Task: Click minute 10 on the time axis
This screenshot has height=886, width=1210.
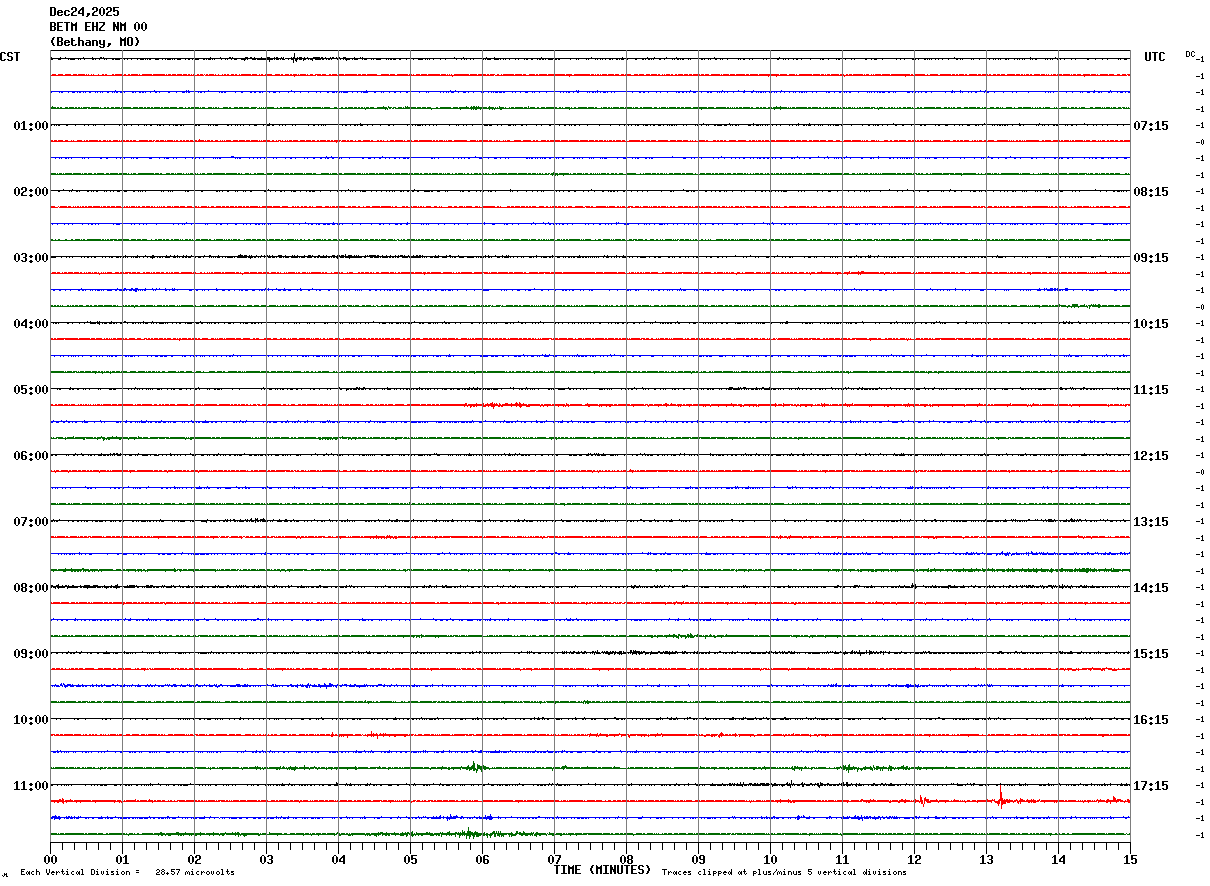Action: coord(770,859)
